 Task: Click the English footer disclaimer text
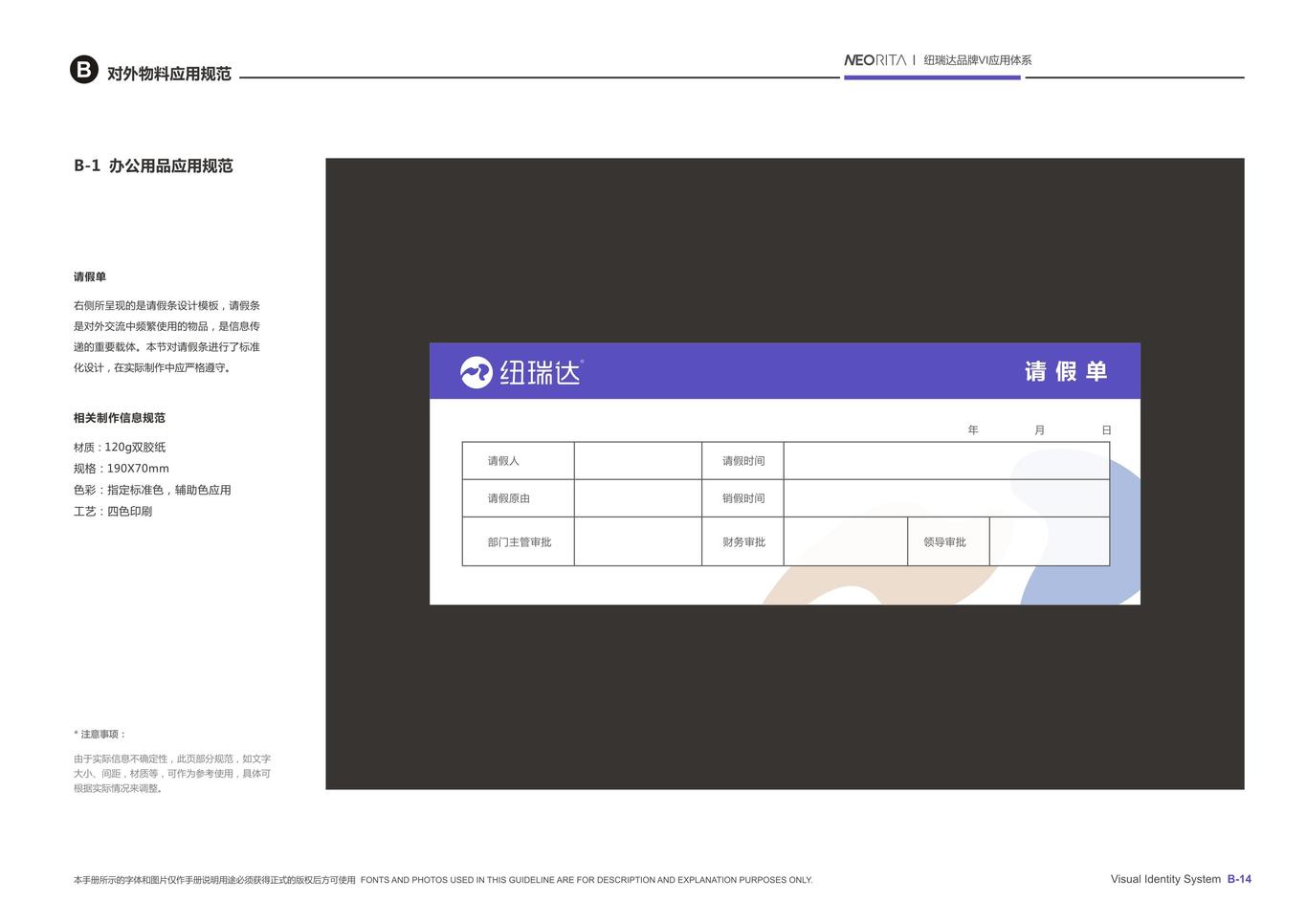(x=587, y=880)
